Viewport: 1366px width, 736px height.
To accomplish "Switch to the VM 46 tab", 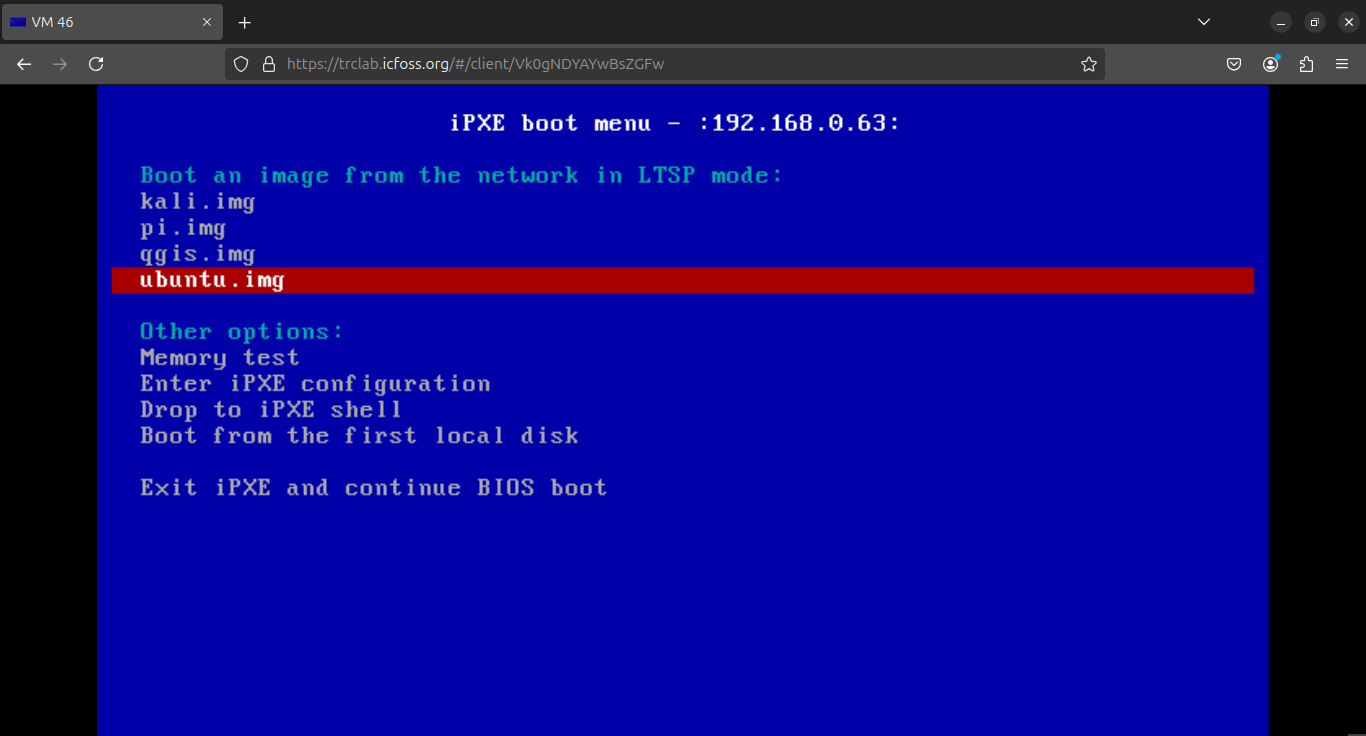I will (112, 22).
